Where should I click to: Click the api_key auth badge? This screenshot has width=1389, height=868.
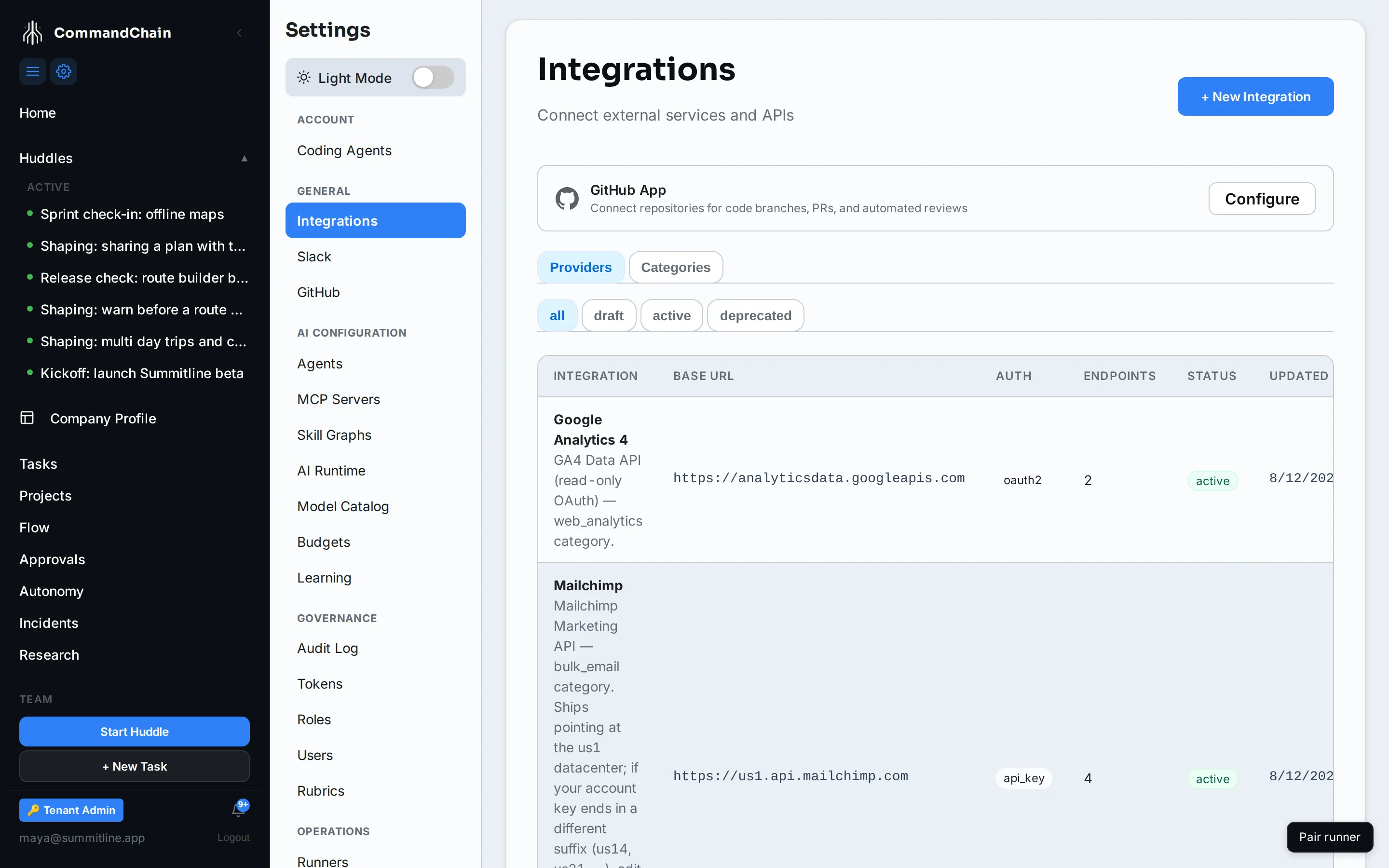(x=1023, y=778)
